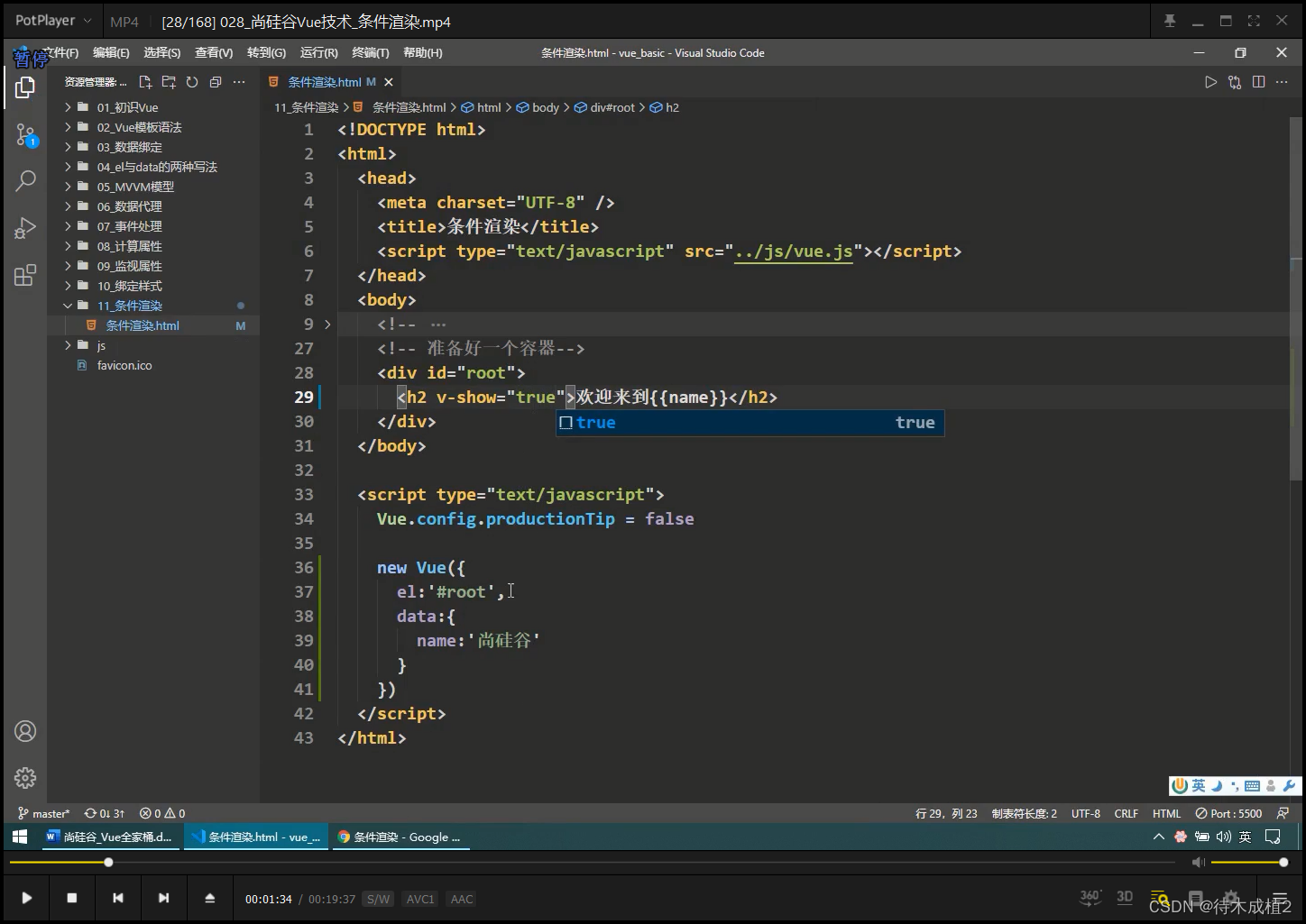Open the 查看(V) menu

[214, 53]
